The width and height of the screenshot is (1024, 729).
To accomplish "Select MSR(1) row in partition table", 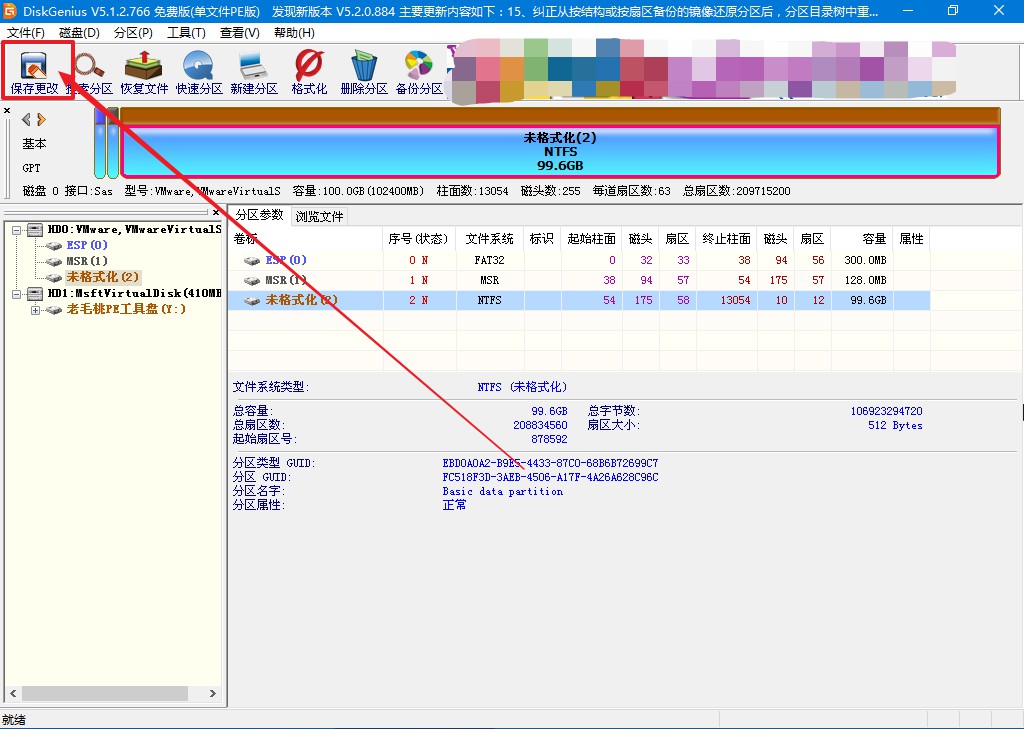I will point(579,280).
